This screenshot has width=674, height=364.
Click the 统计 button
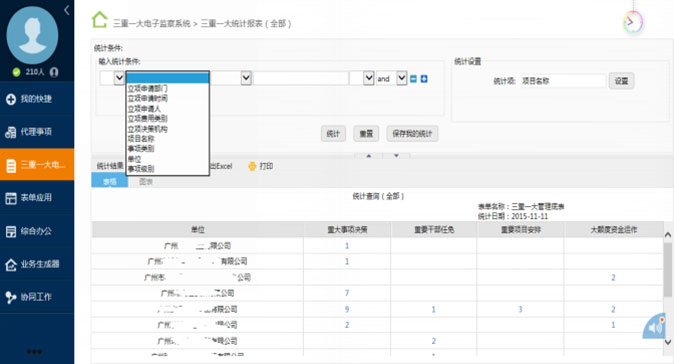coord(333,134)
